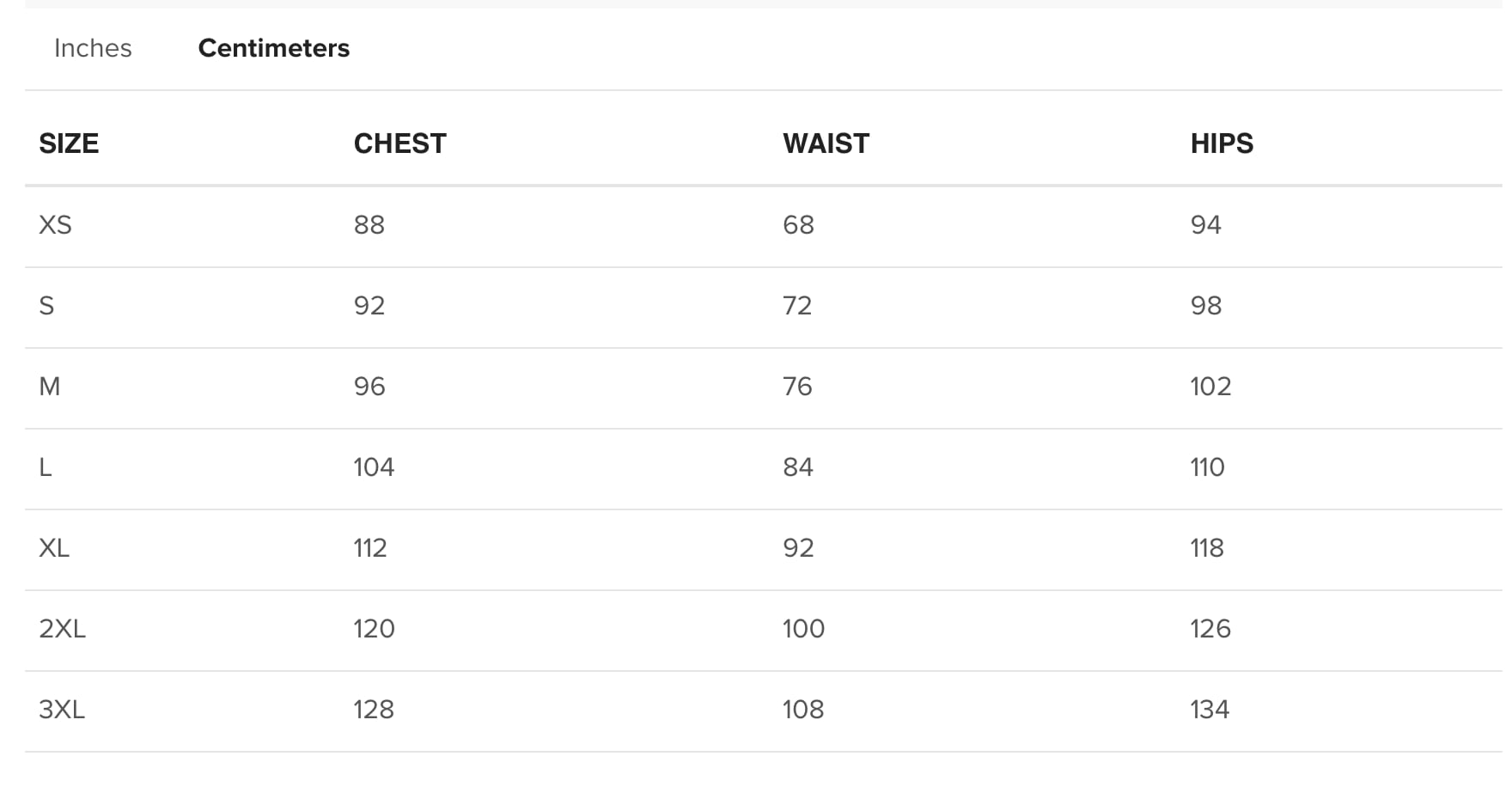Select the S size row label
This screenshot has height=799, width=1512.
[46, 306]
